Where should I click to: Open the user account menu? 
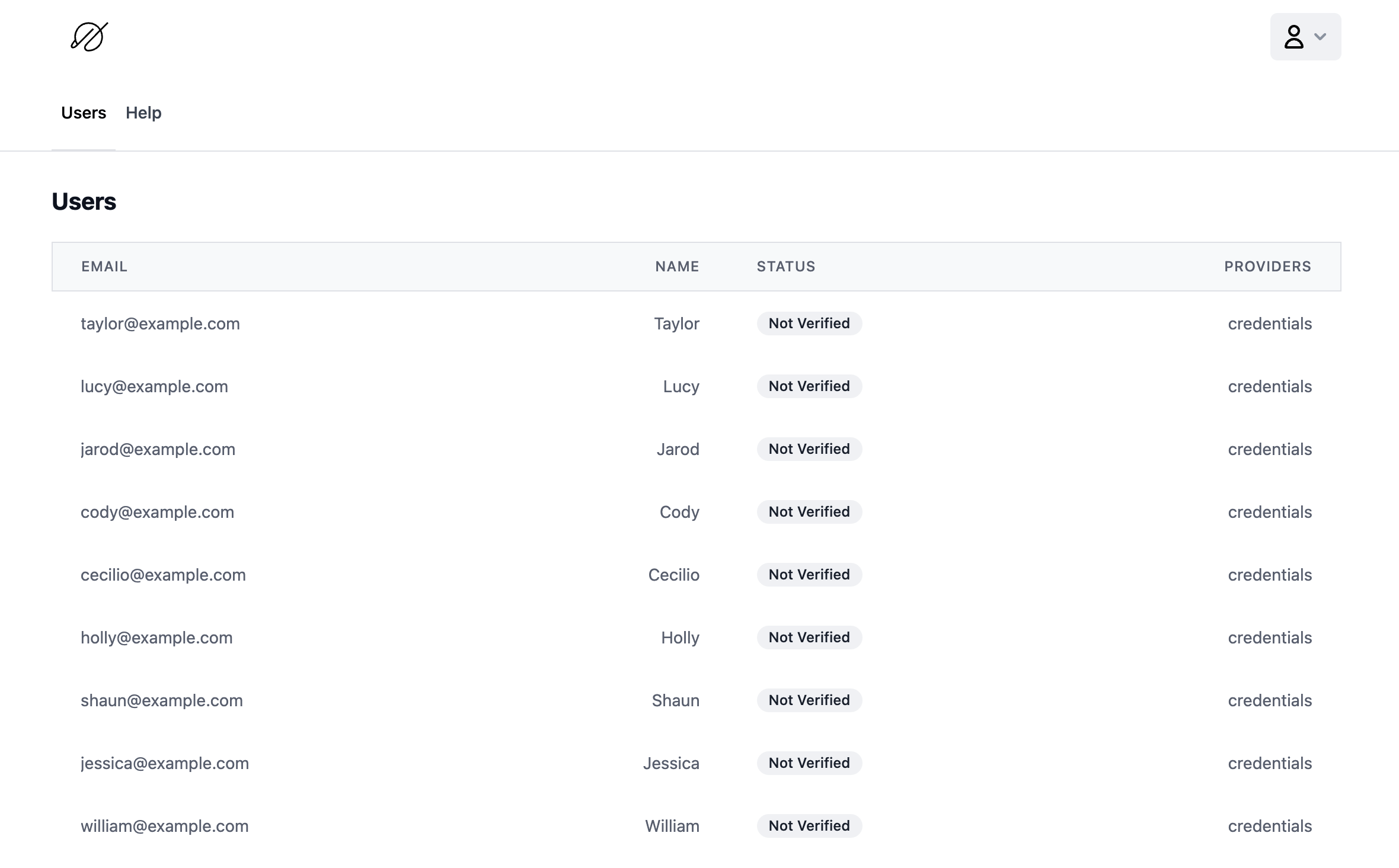pyautogui.click(x=1305, y=37)
